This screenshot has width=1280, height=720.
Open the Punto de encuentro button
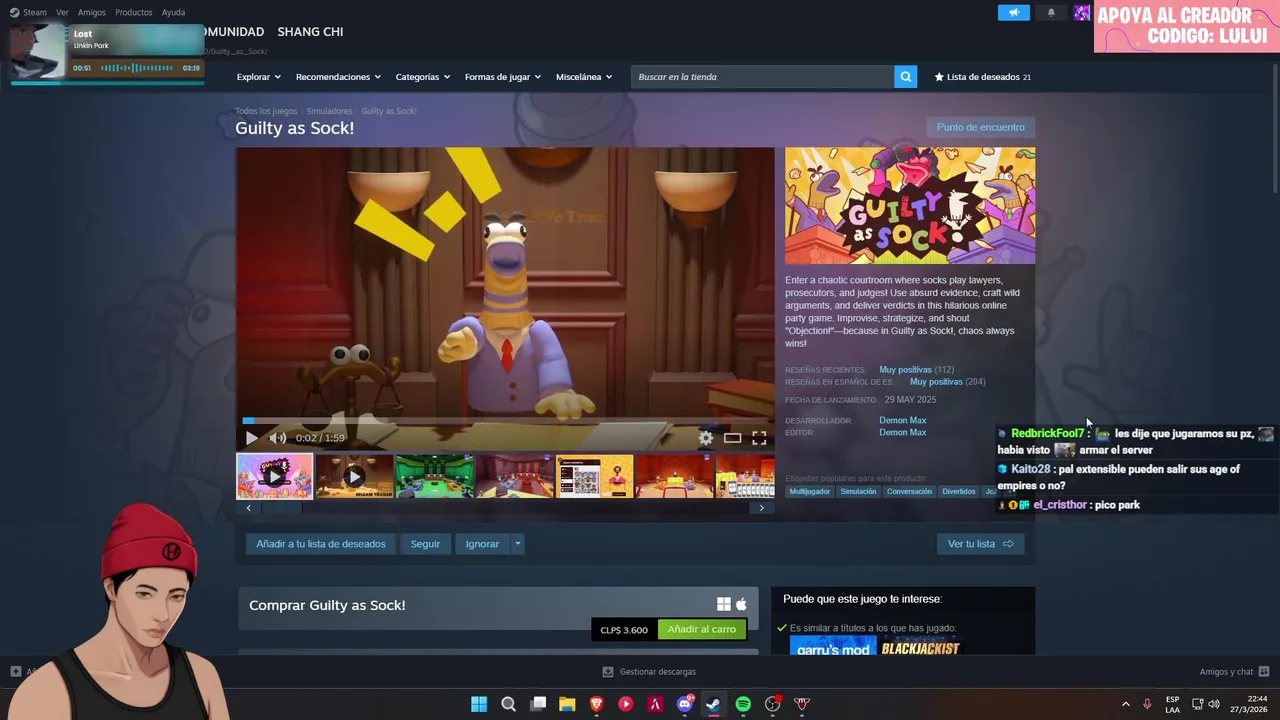(x=980, y=127)
